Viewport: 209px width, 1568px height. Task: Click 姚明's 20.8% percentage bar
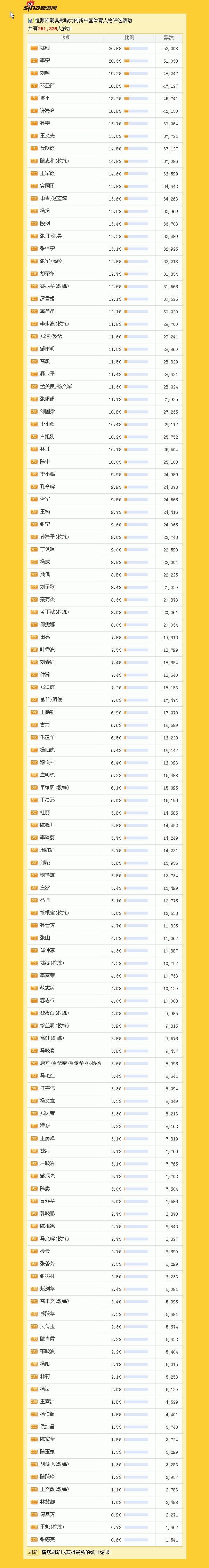point(136,49)
